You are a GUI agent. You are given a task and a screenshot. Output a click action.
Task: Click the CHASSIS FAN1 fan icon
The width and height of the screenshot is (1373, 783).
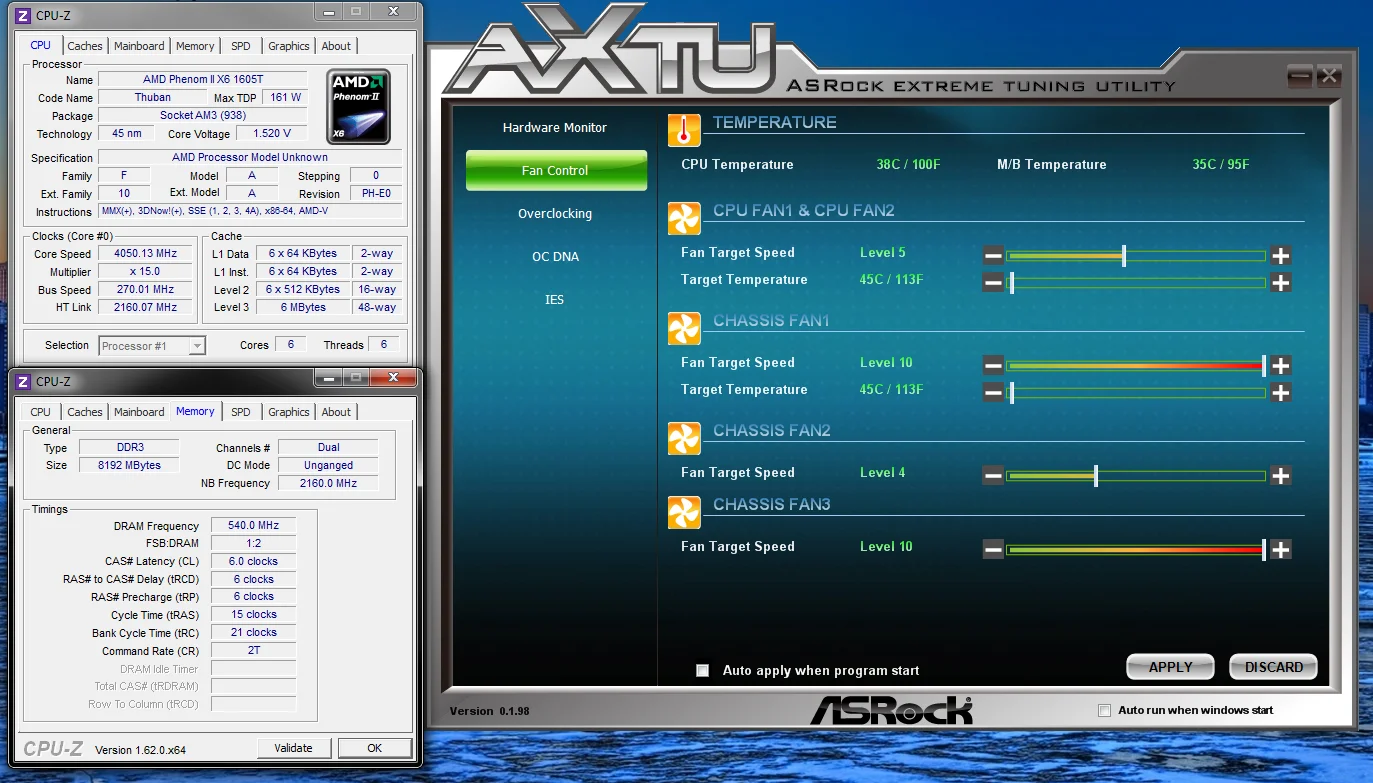point(684,329)
